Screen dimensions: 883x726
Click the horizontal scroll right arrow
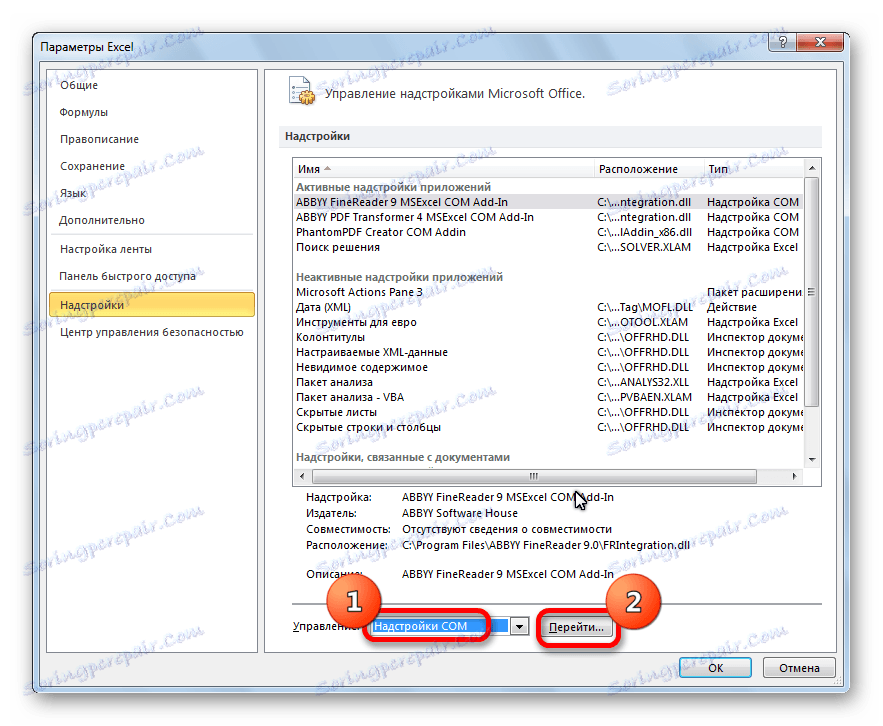point(794,476)
